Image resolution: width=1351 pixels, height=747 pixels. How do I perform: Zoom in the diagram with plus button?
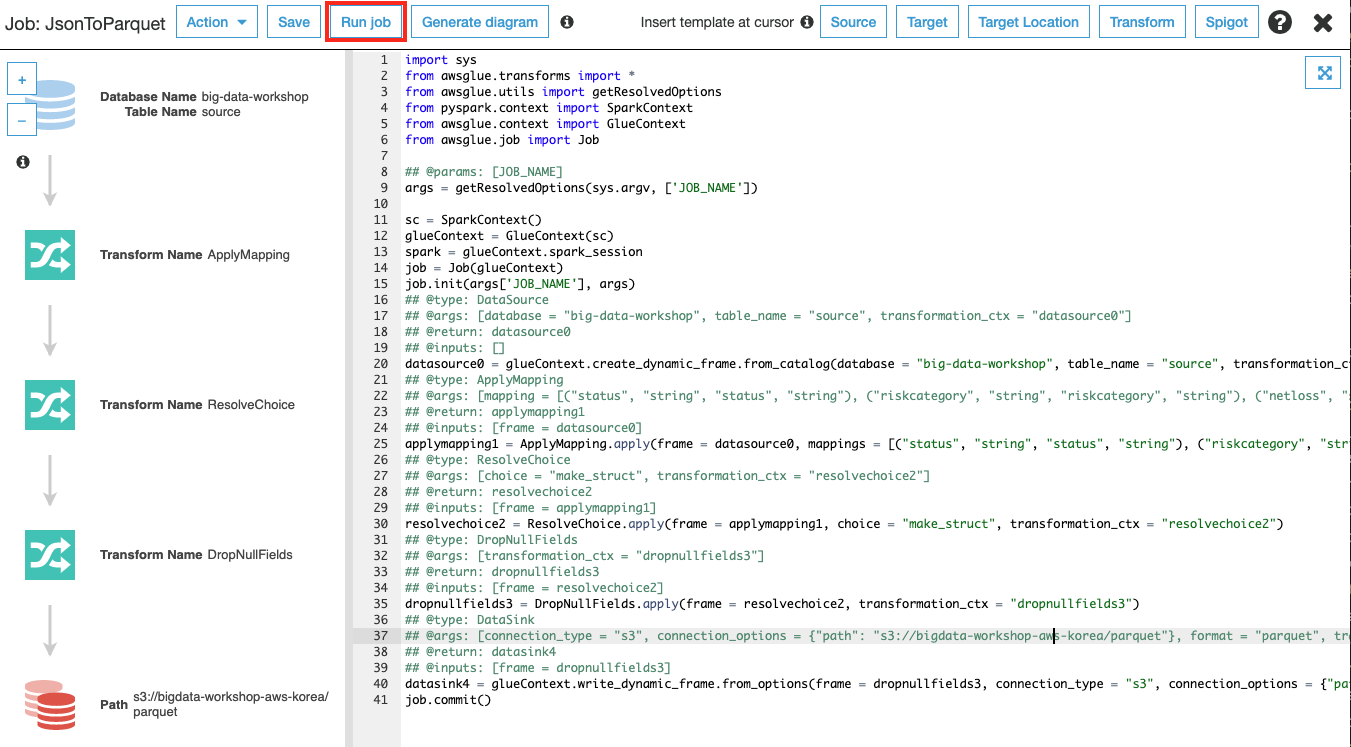pyautogui.click(x=22, y=79)
